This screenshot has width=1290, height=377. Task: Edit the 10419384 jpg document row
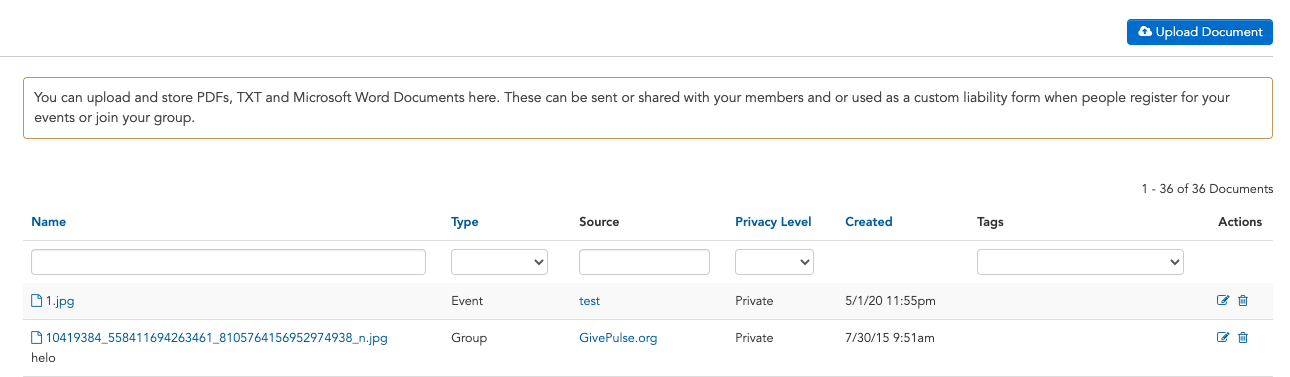pos(1223,338)
